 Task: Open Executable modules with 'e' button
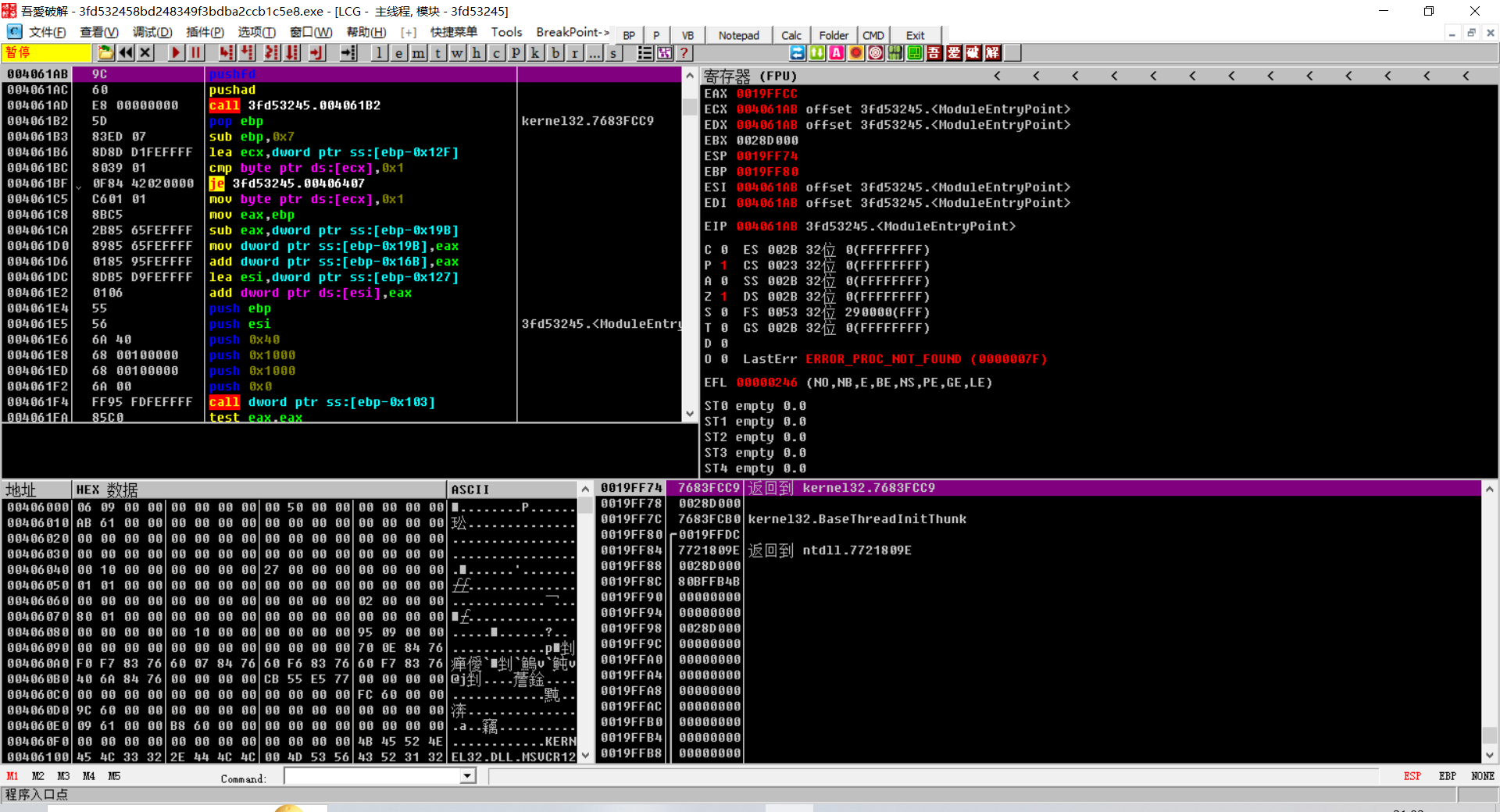[x=398, y=52]
